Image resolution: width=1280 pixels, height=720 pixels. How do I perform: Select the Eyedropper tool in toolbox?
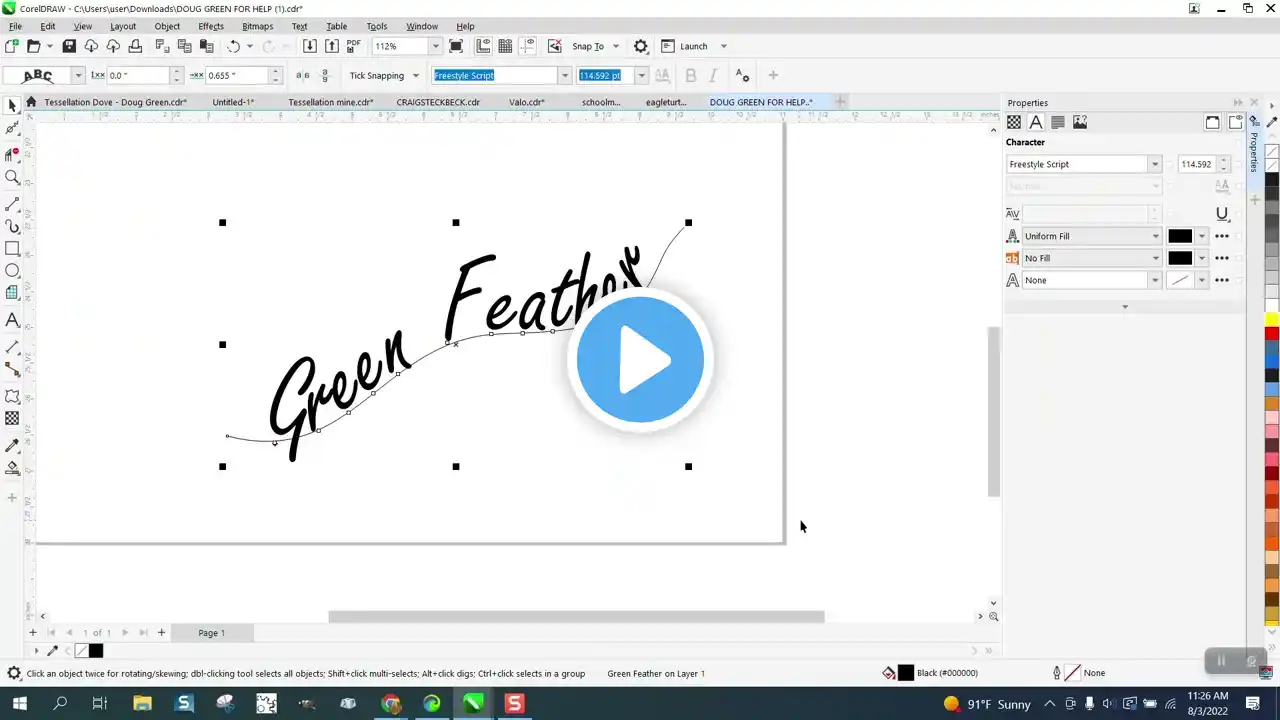pos(12,445)
